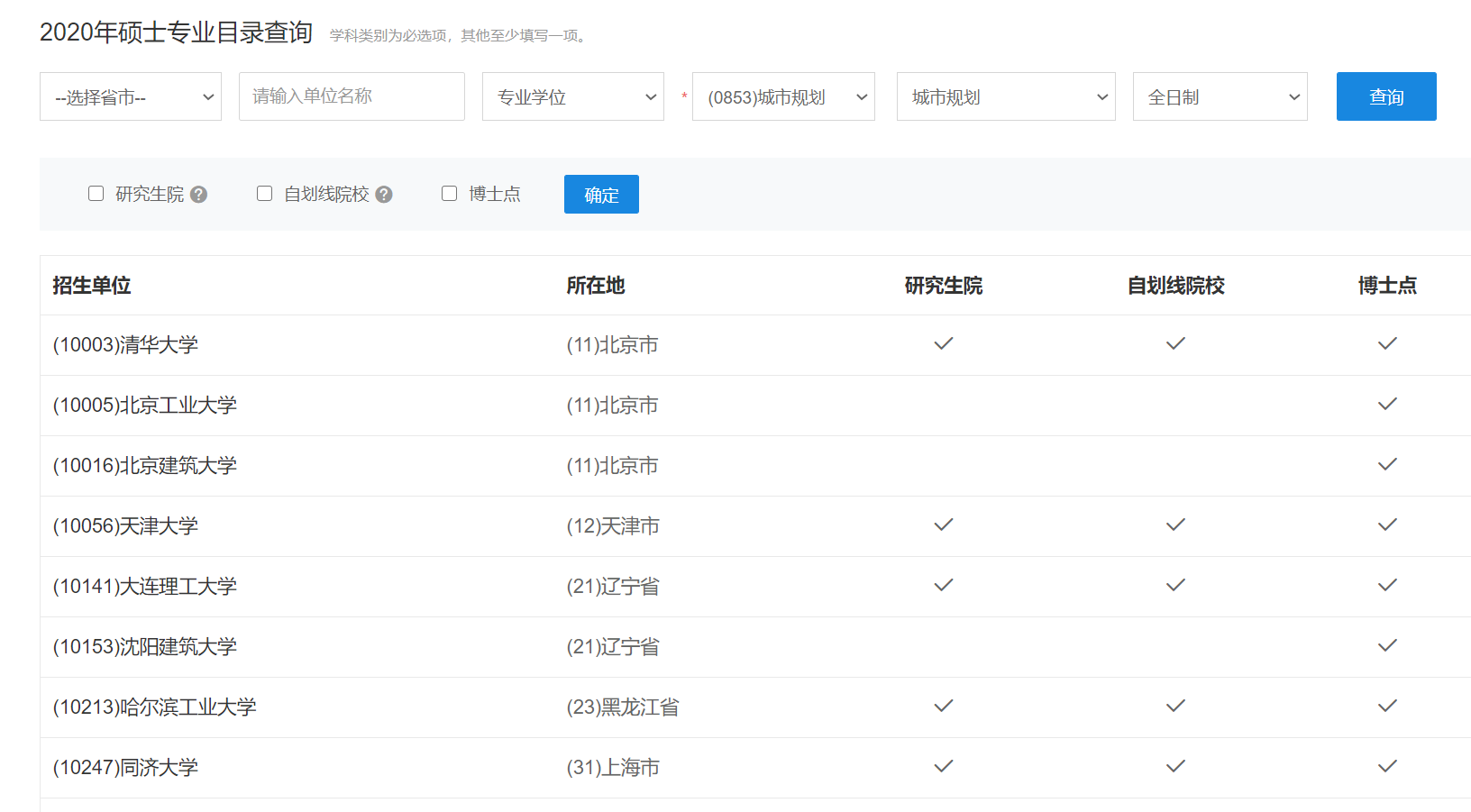Click 同济大学 博士点 checkmark icon
This screenshot has width=1471, height=812.
1387,766
